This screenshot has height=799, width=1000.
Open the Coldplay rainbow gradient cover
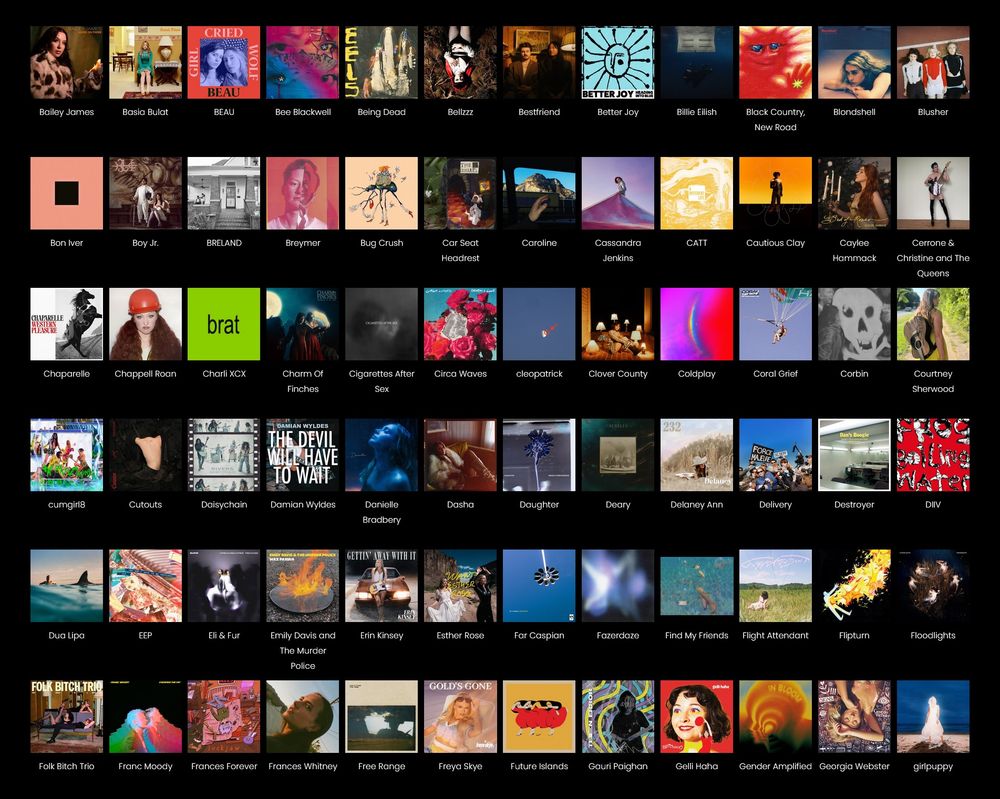coord(696,324)
